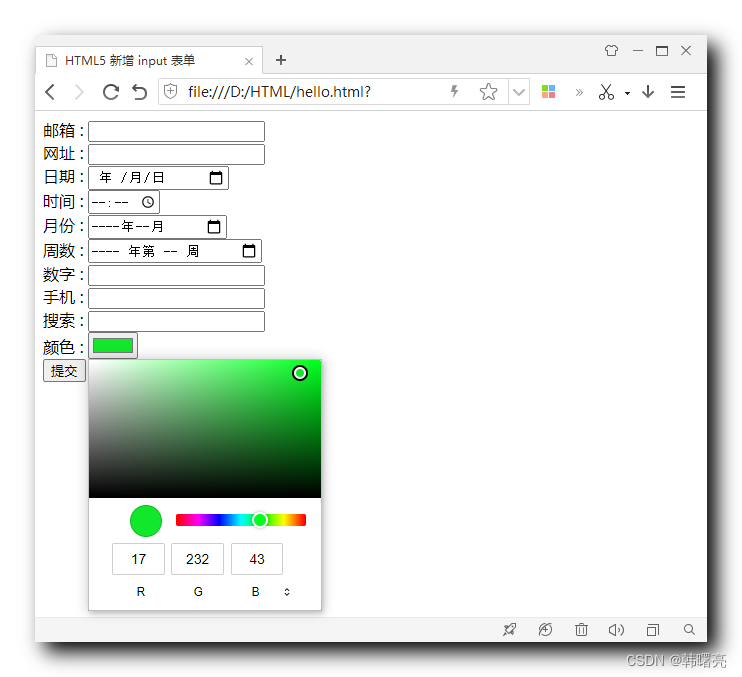
Task: Click the G value field showing 232
Action: pyautogui.click(x=197, y=559)
